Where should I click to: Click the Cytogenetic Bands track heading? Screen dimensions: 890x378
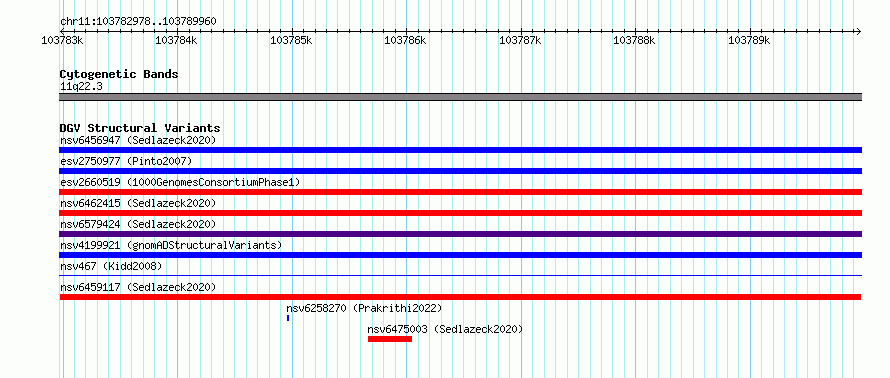[119, 74]
